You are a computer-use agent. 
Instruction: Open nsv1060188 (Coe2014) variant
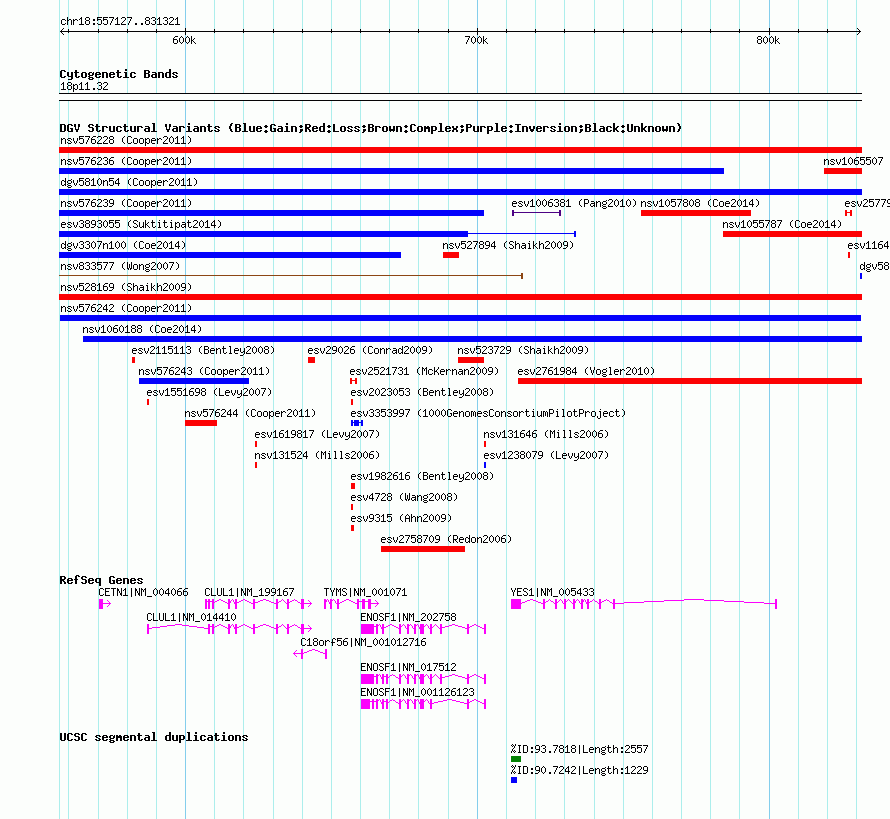point(142,329)
